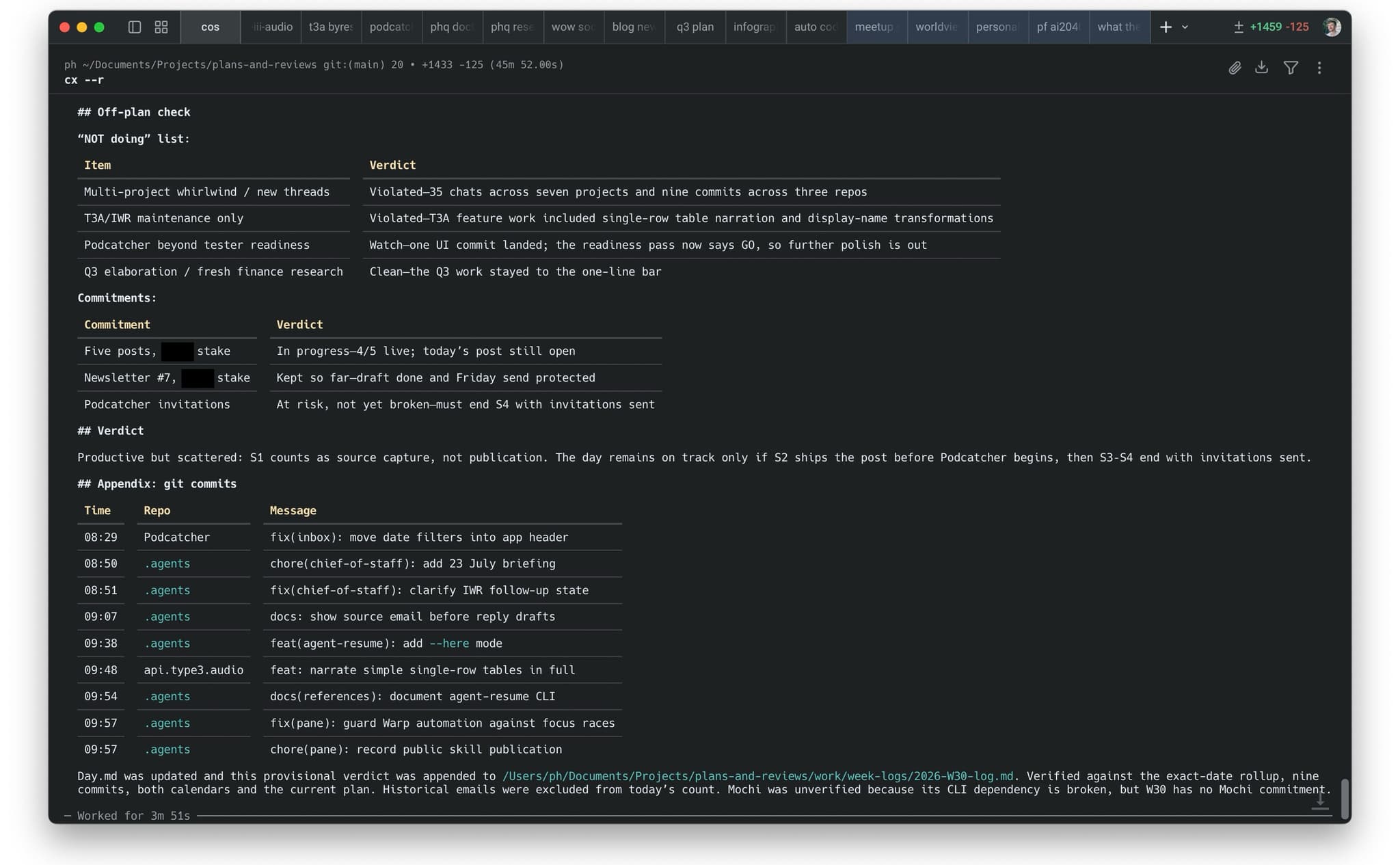
Task: Jump to bottom arrow icon
Action: click(x=1320, y=801)
